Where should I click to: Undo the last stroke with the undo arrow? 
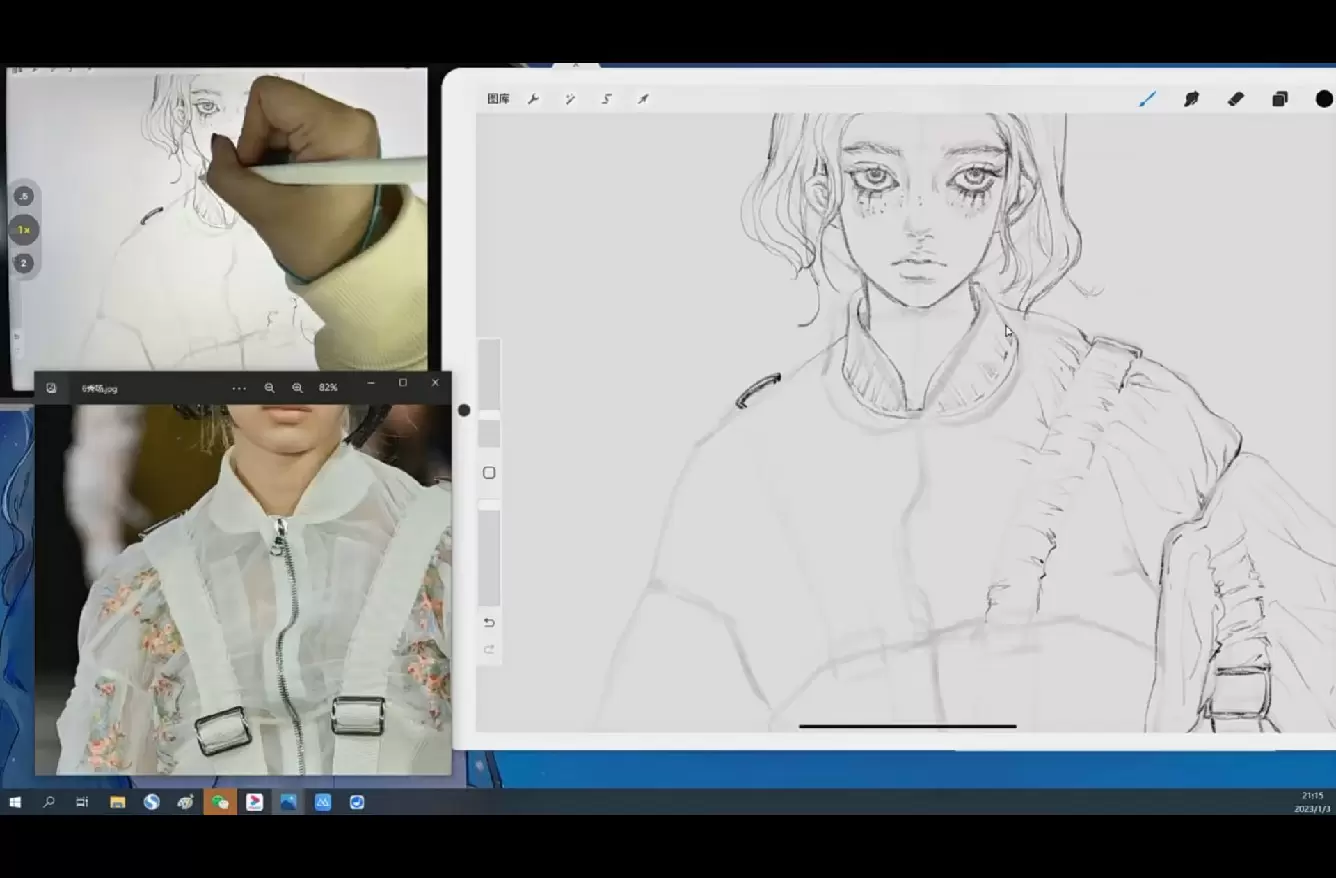coord(489,623)
